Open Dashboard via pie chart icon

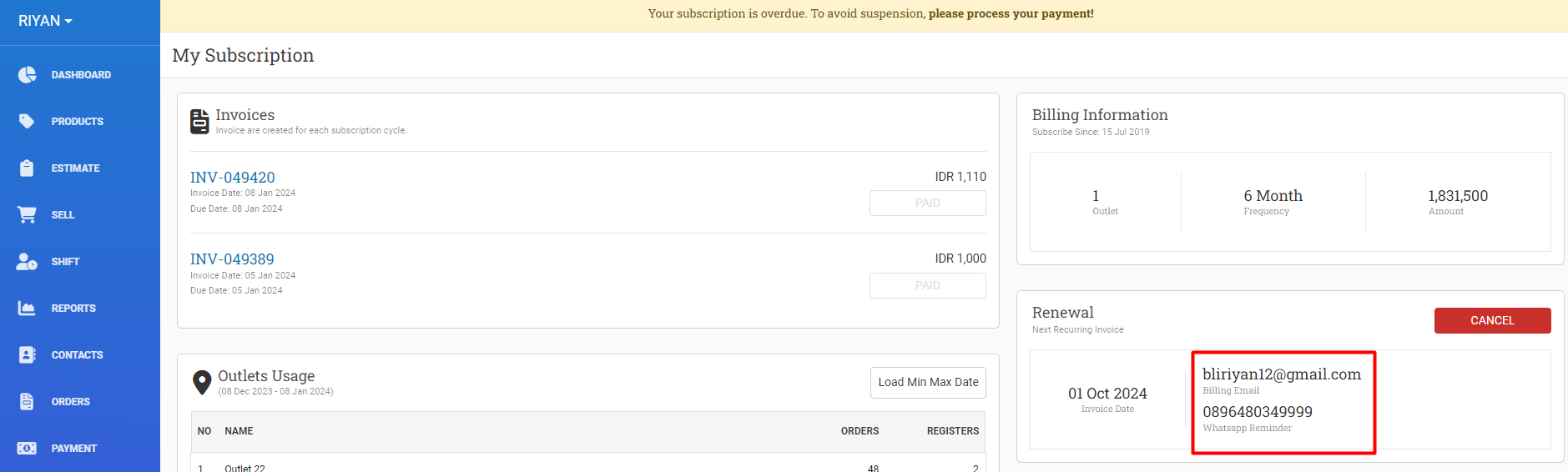coord(27,74)
